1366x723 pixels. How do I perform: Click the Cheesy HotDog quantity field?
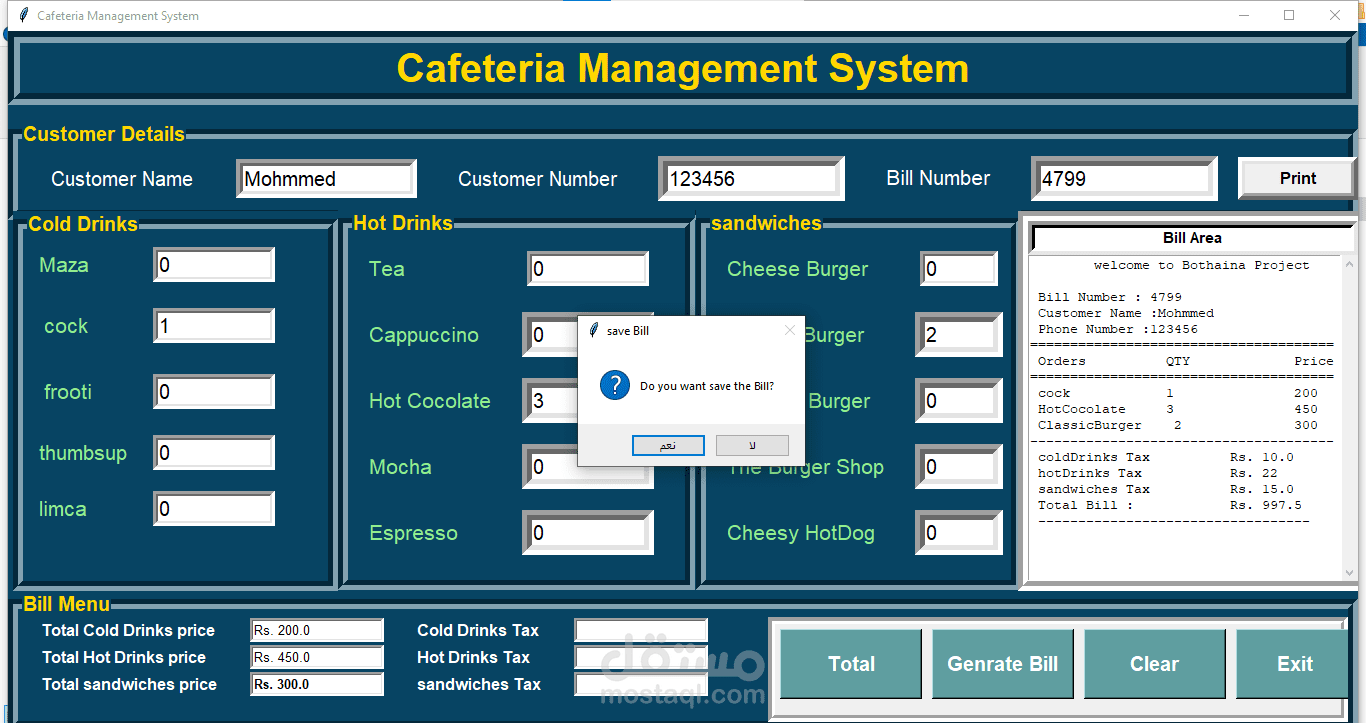click(x=958, y=532)
